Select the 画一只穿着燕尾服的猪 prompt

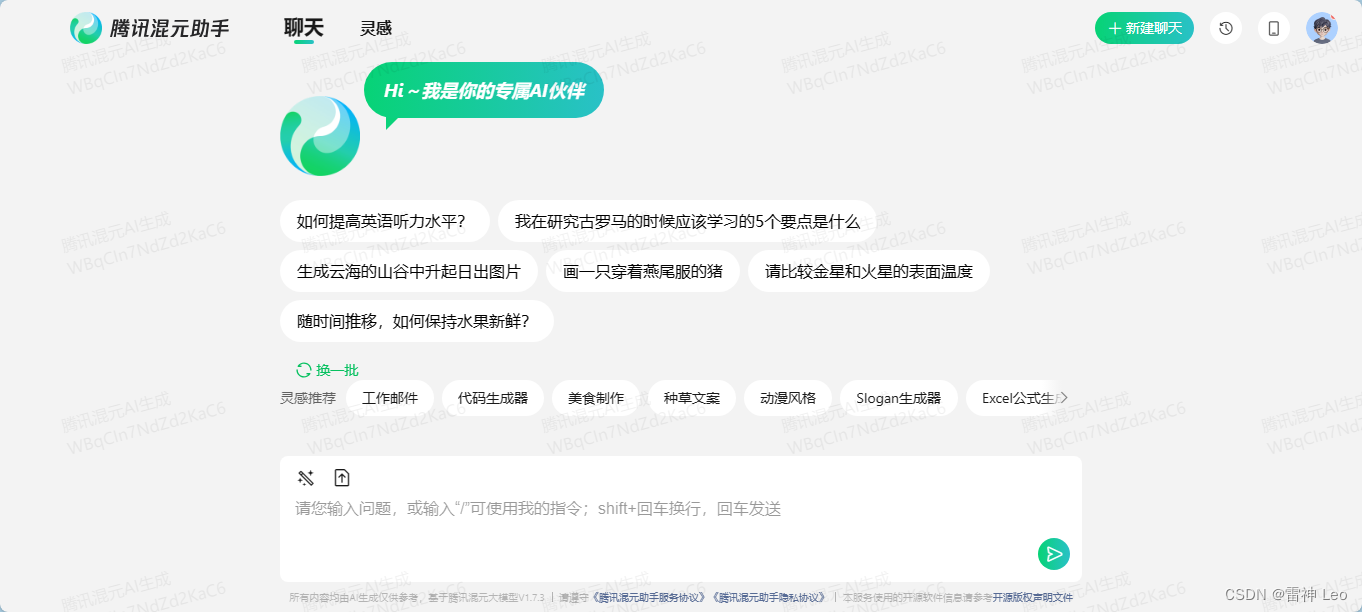643,271
